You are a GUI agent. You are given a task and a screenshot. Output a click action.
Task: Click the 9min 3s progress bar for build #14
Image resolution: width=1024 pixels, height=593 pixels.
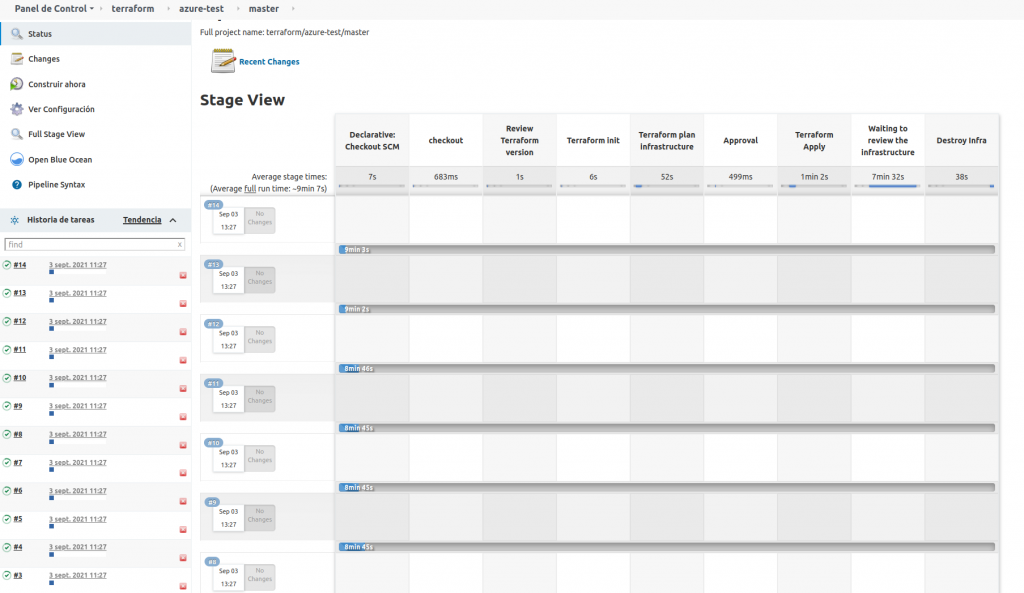pos(666,249)
